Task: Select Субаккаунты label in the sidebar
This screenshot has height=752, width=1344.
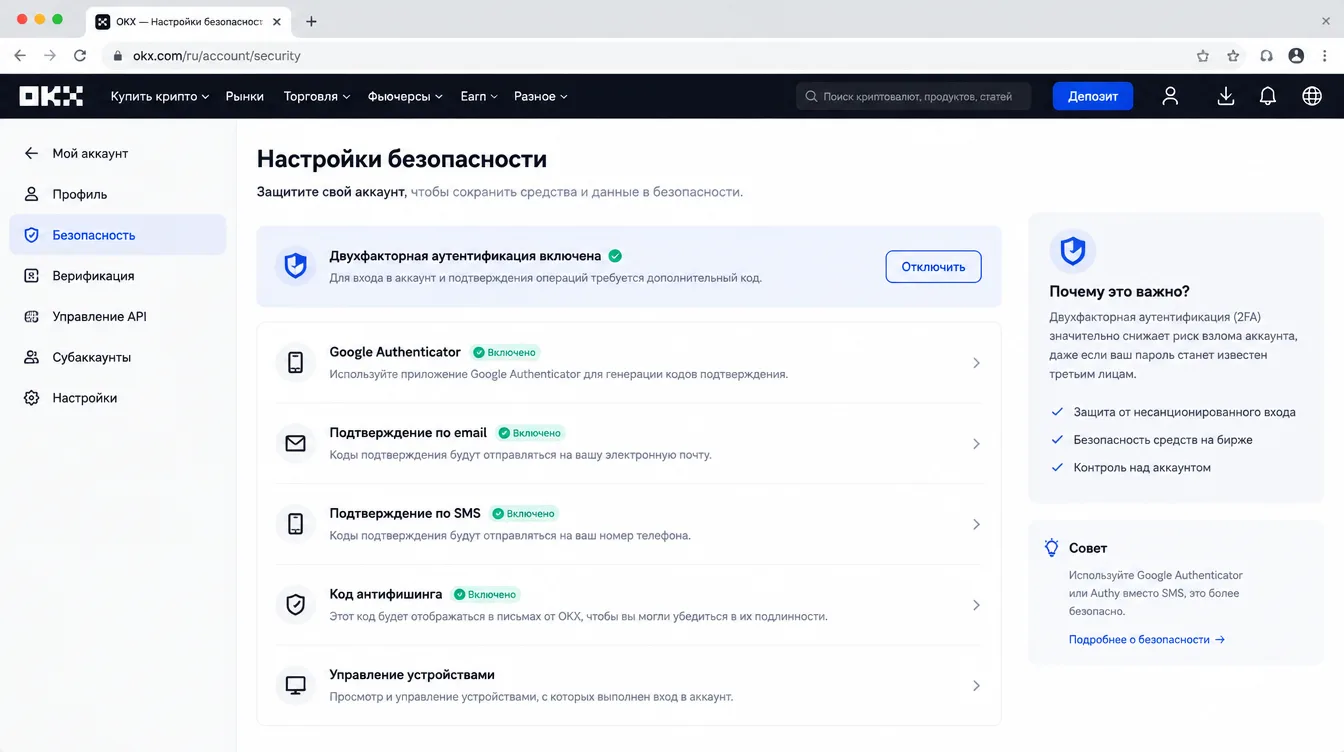Action: [92, 357]
